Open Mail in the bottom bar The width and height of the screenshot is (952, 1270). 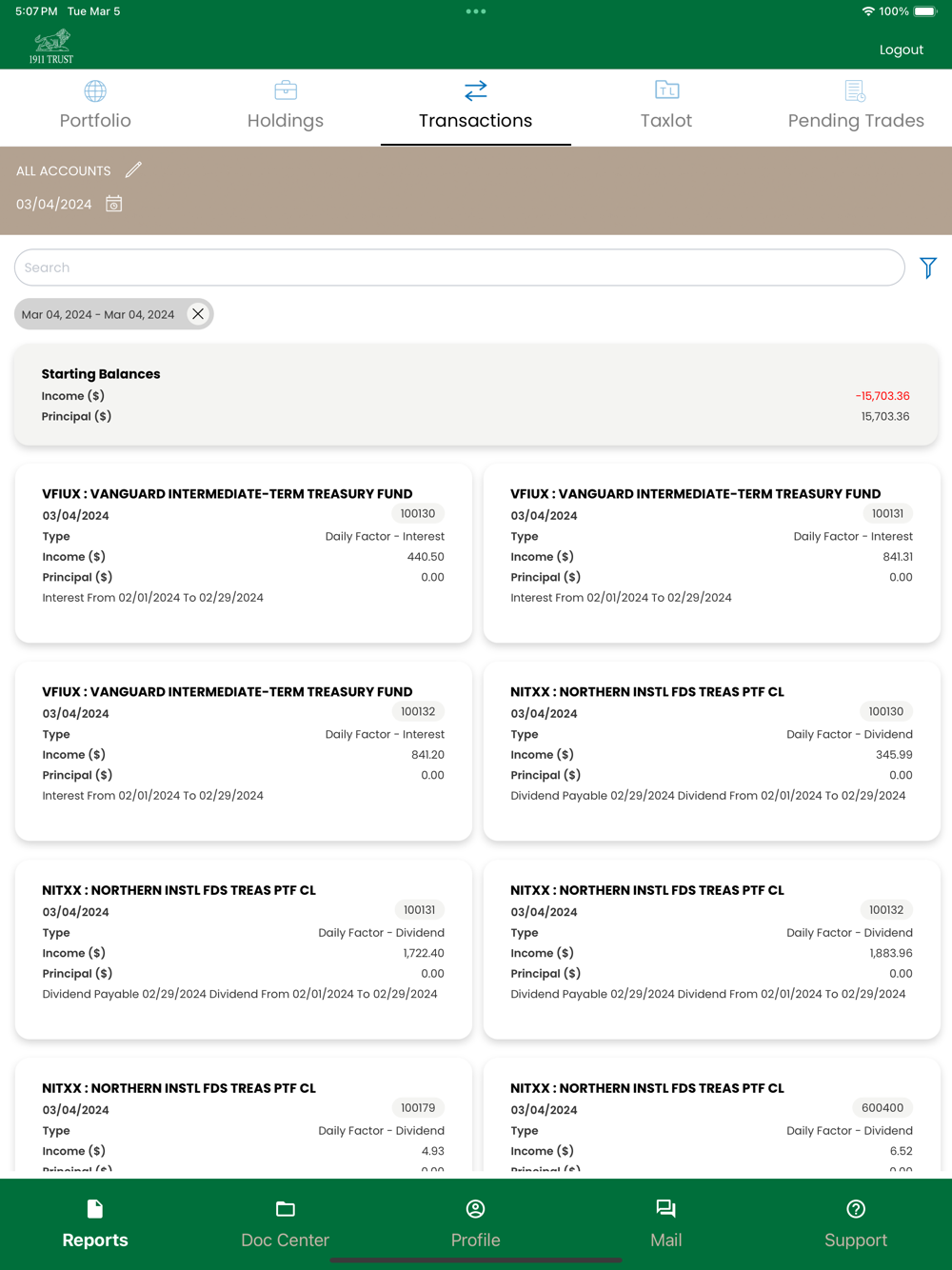click(x=666, y=1223)
